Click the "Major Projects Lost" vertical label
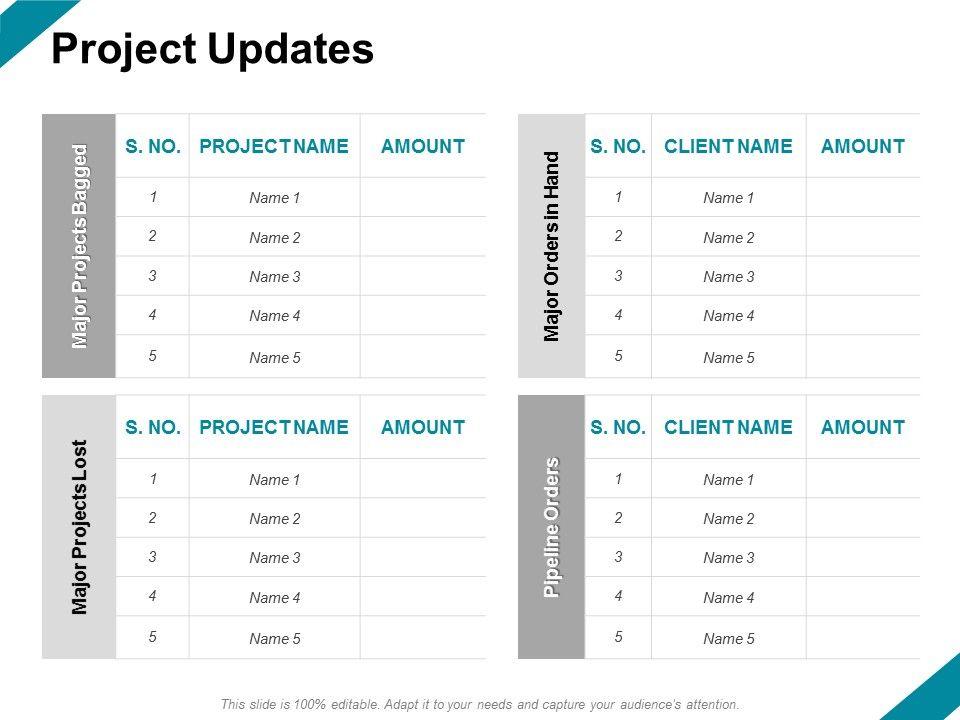Screen dimensions: 960x720 (x=79, y=527)
